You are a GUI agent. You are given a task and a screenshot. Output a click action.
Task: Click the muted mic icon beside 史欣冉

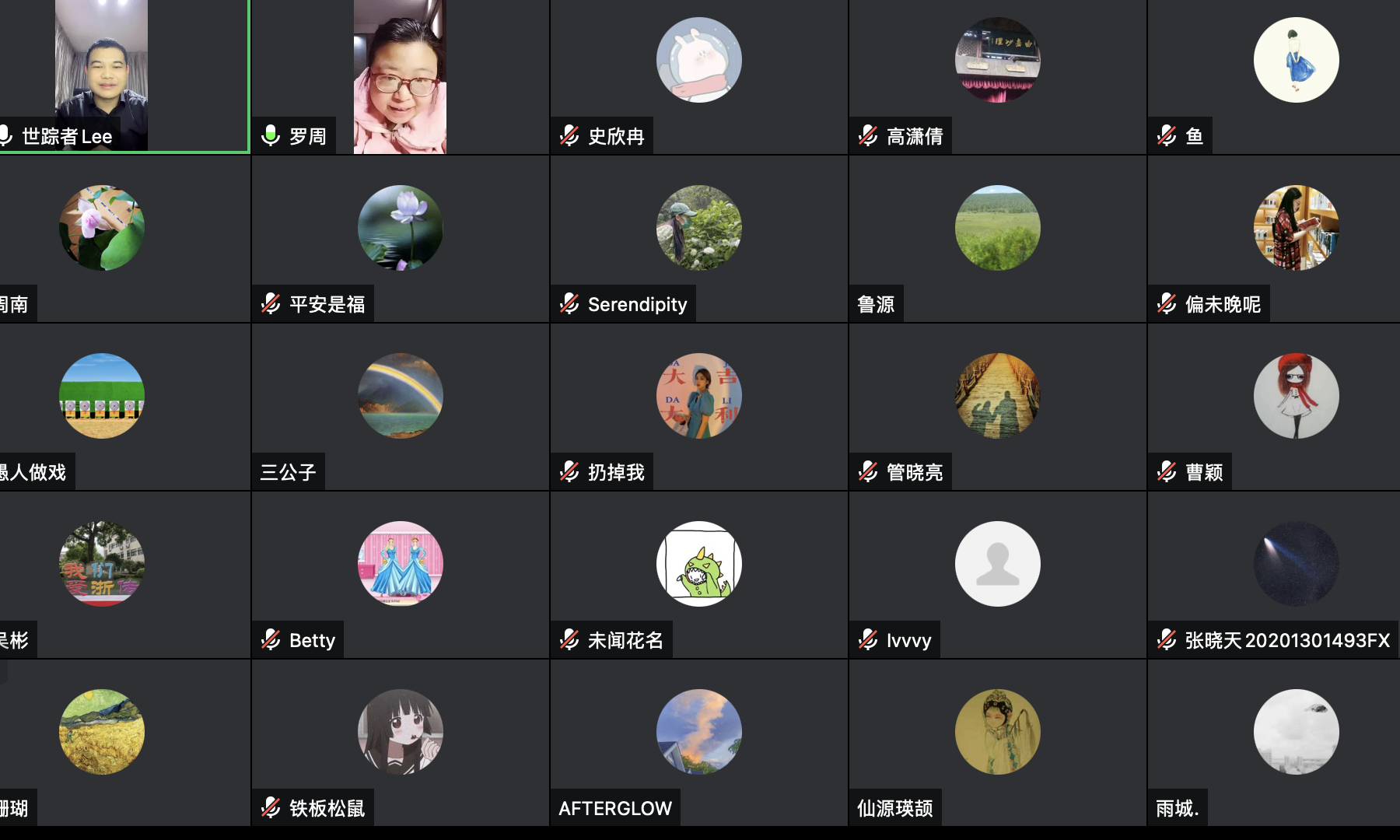pos(569,136)
